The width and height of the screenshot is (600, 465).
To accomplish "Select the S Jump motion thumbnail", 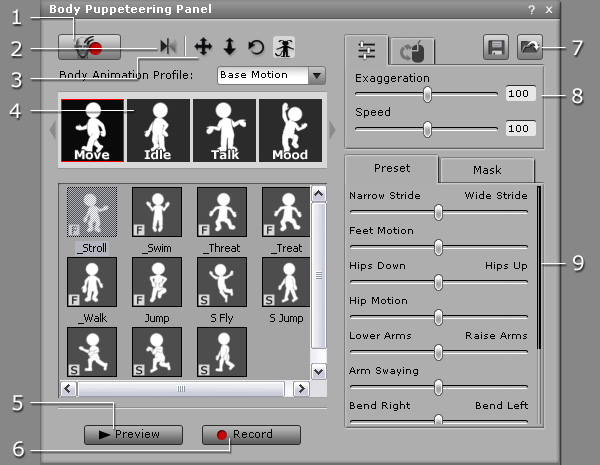I will 286,282.
